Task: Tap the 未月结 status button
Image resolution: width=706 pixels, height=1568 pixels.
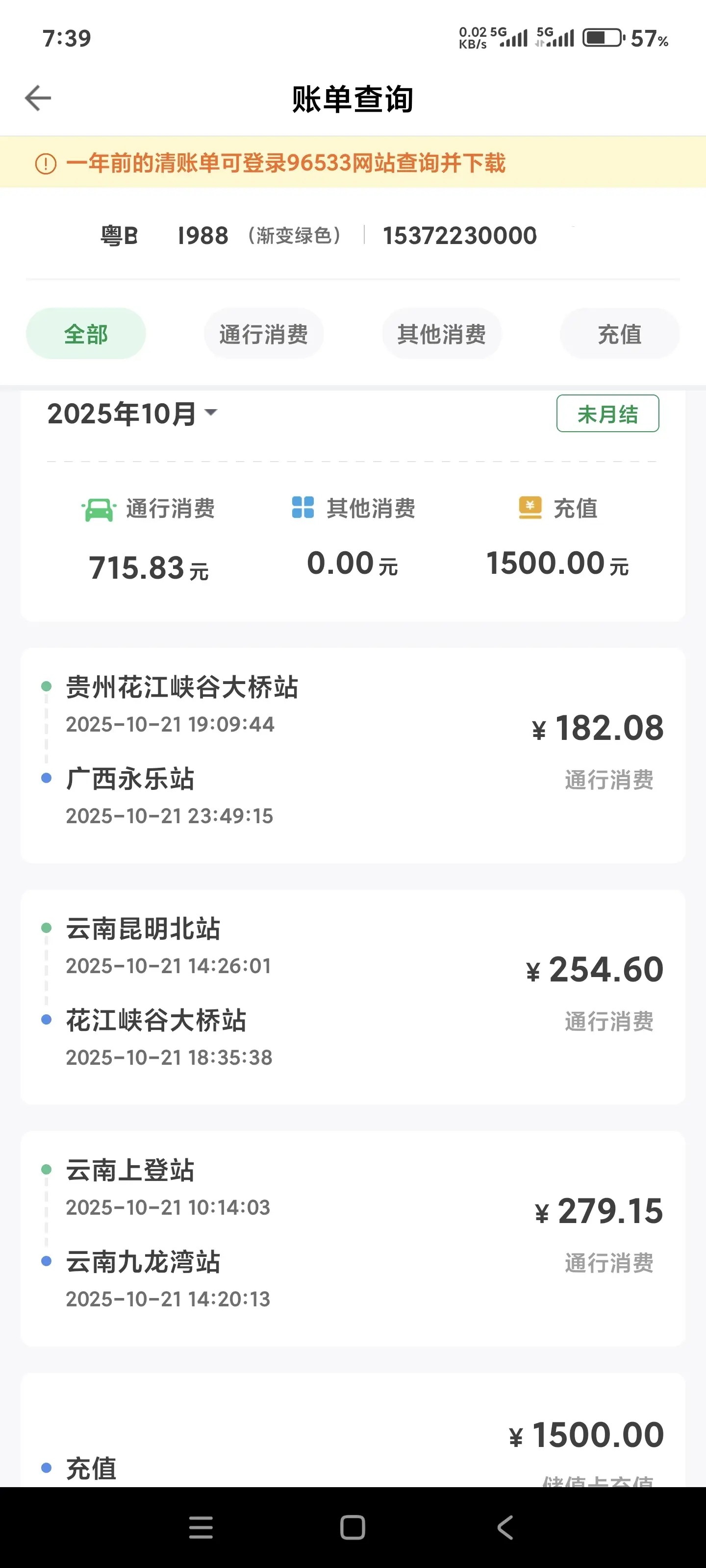Action: [x=607, y=414]
